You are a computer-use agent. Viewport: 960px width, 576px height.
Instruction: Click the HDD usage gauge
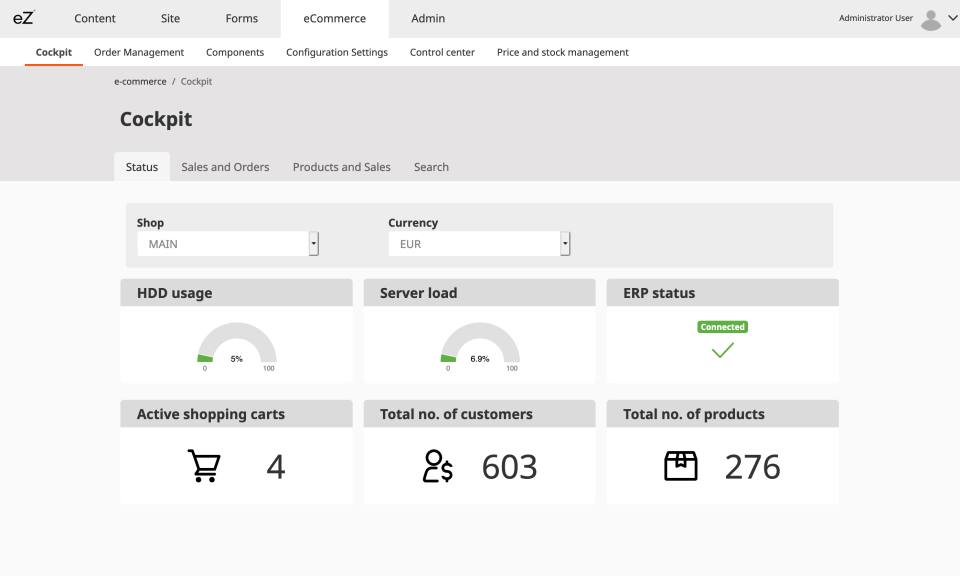[x=236, y=342]
